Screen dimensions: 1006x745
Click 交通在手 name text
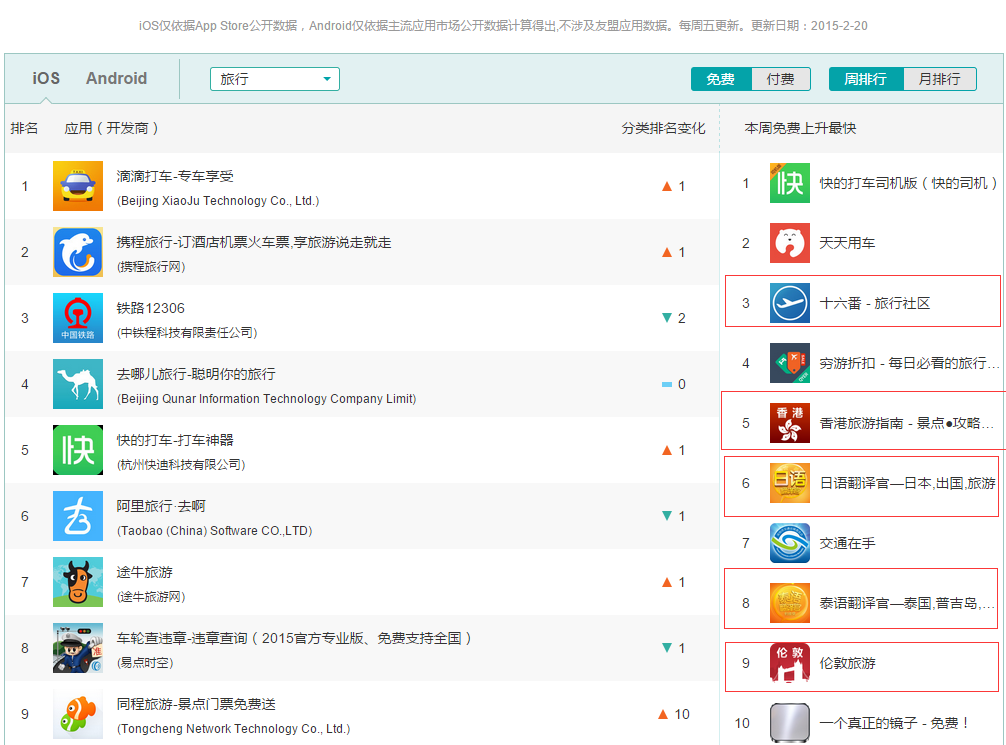pos(848,543)
